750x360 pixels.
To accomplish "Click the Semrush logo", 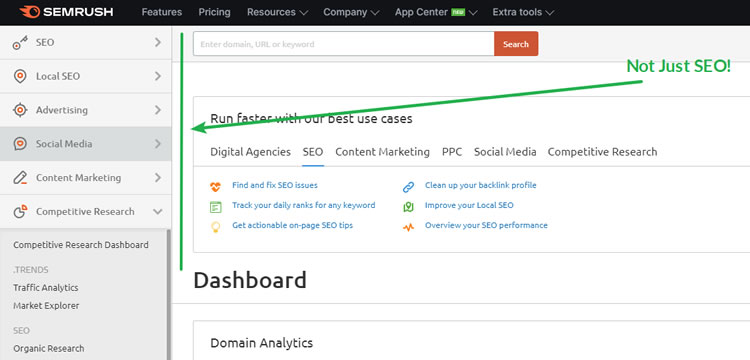I will click(x=66, y=12).
